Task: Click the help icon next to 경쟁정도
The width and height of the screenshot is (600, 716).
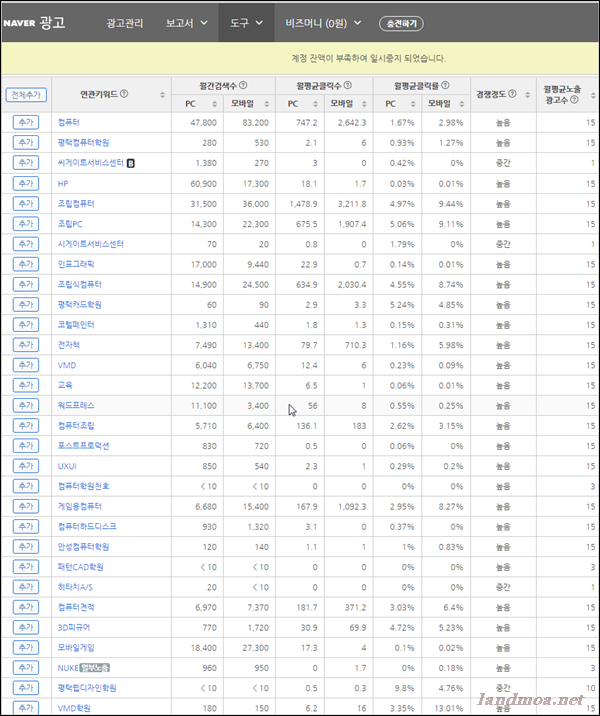Action: (512, 94)
